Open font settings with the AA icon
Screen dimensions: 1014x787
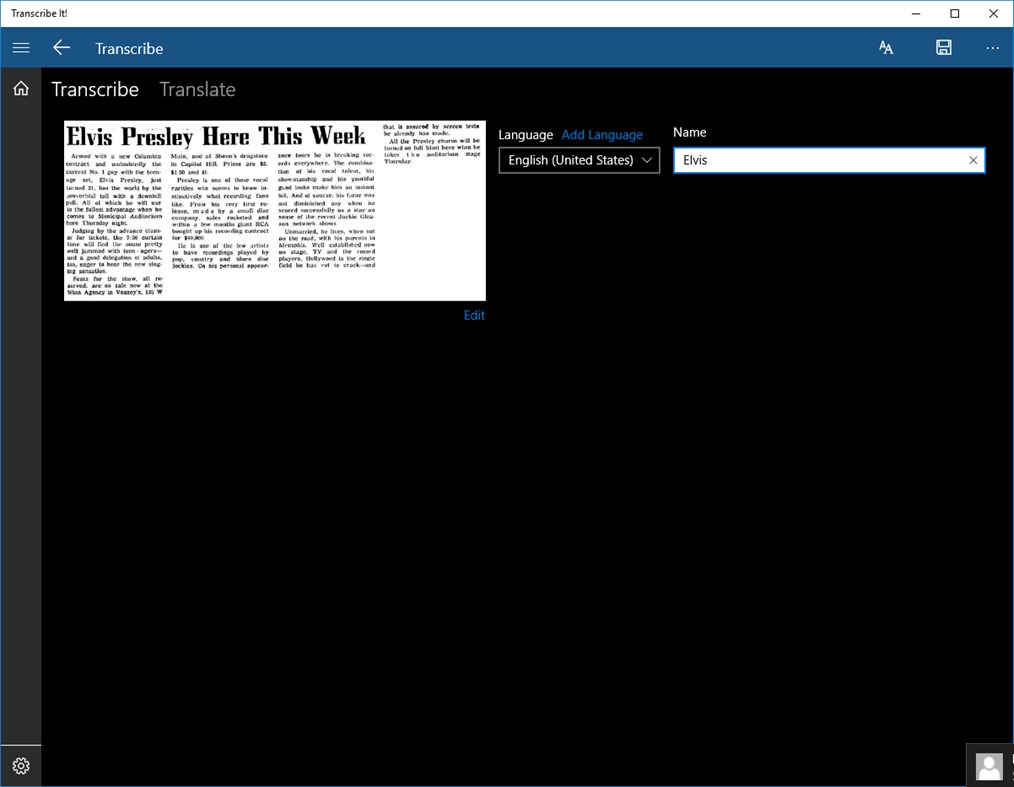point(886,47)
